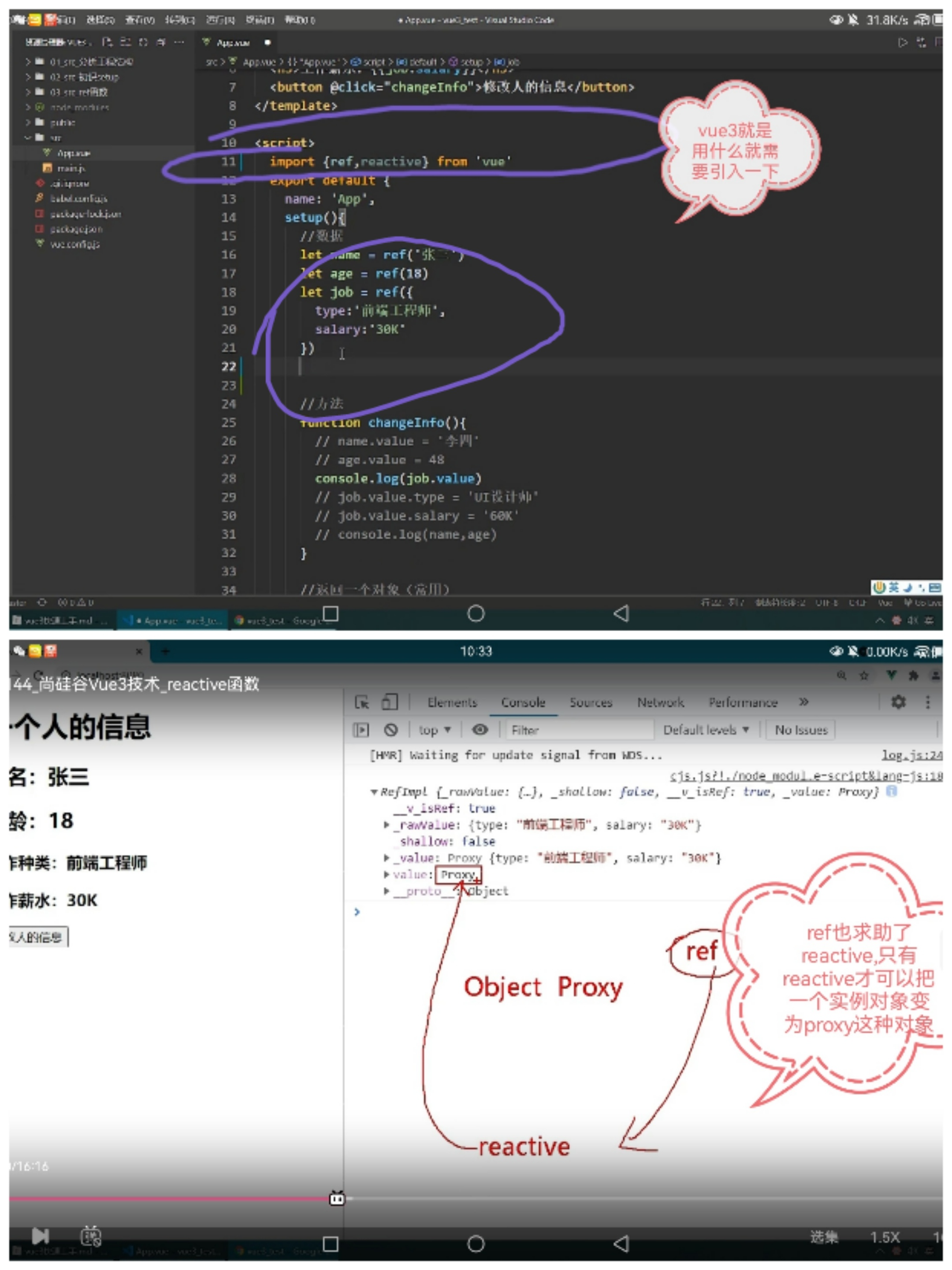Open DevTools settings gear
Screen dimensions: 952x1270
click(x=899, y=702)
